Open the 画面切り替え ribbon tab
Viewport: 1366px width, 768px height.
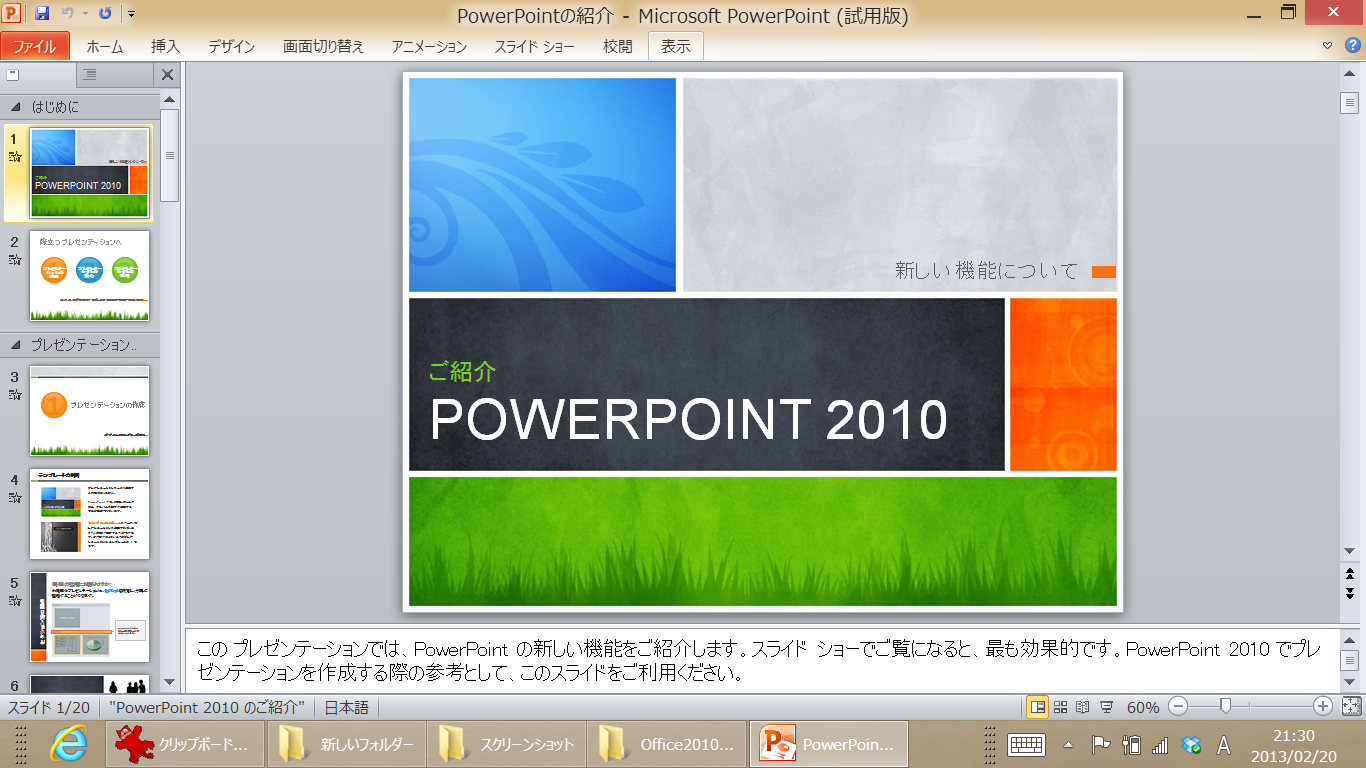click(x=324, y=46)
